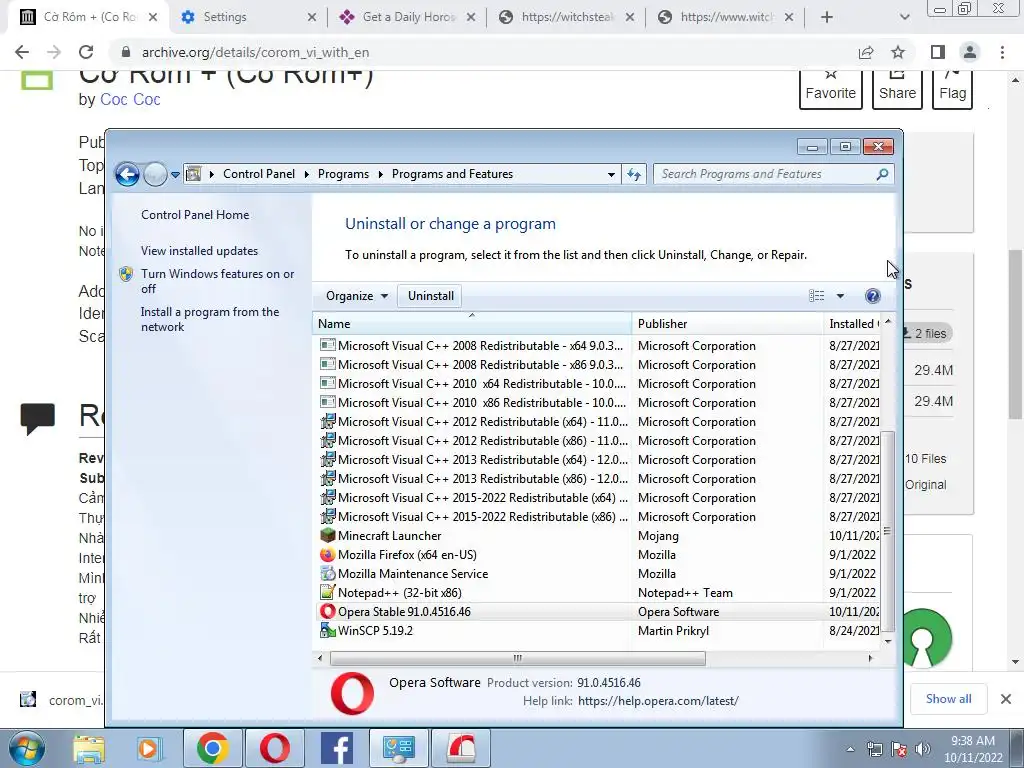The image size is (1024, 768).
Task: Select Microsoft Visual C++ 2010 x86 Redistributable row
Action: pos(599,402)
